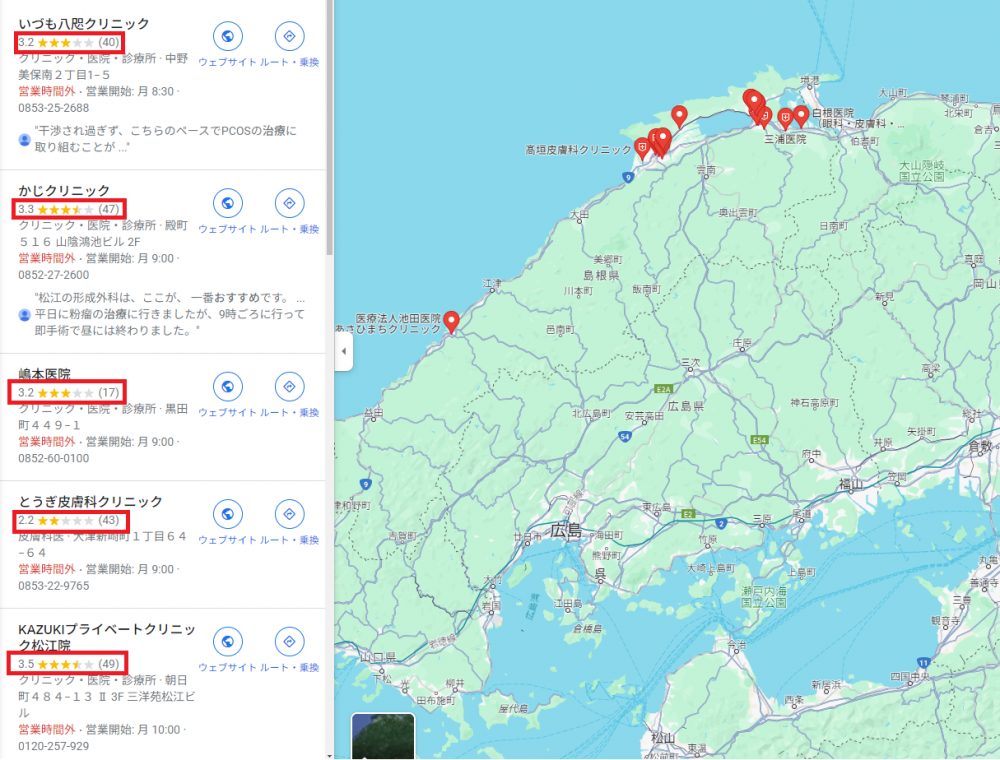Open route directions icon for いづも八咫クリニック

pyautogui.click(x=290, y=36)
